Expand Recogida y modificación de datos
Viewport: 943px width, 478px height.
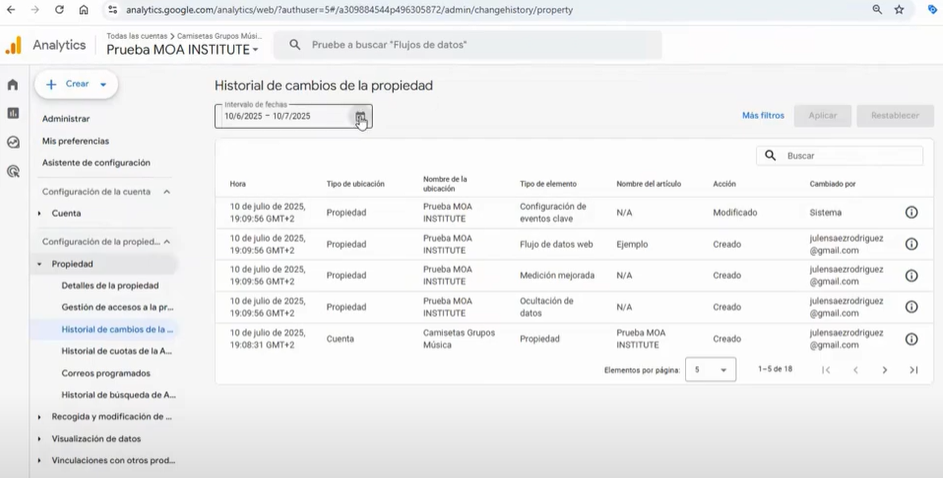(40, 417)
